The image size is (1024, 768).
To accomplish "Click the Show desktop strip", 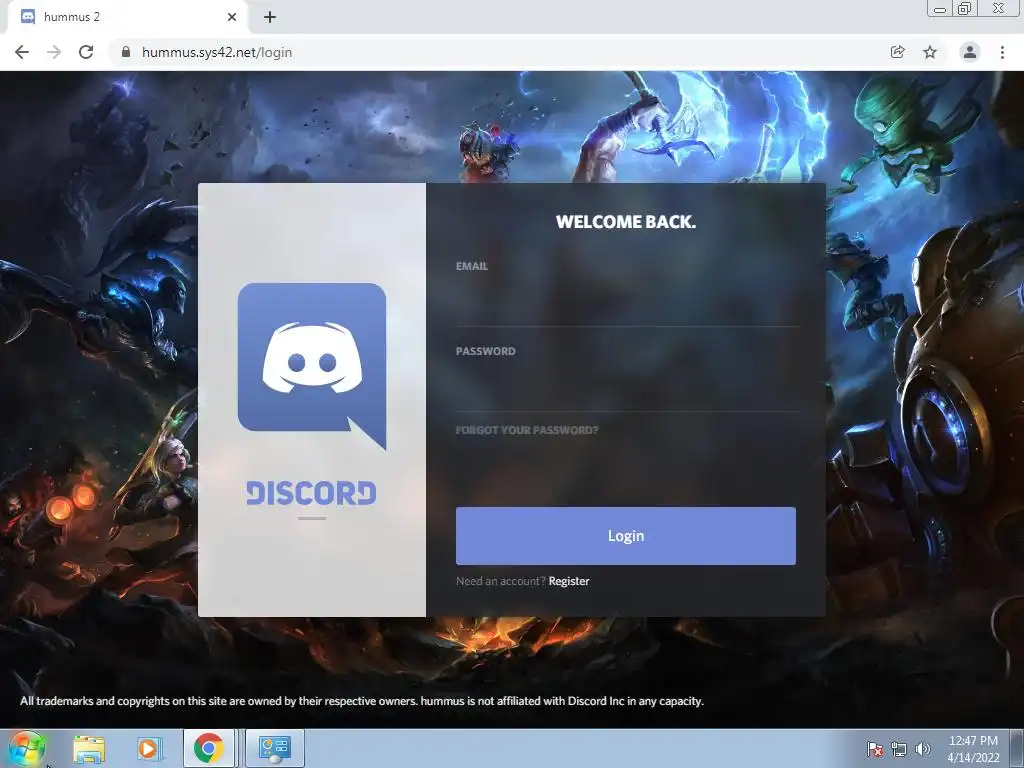I will coord(1017,748).
